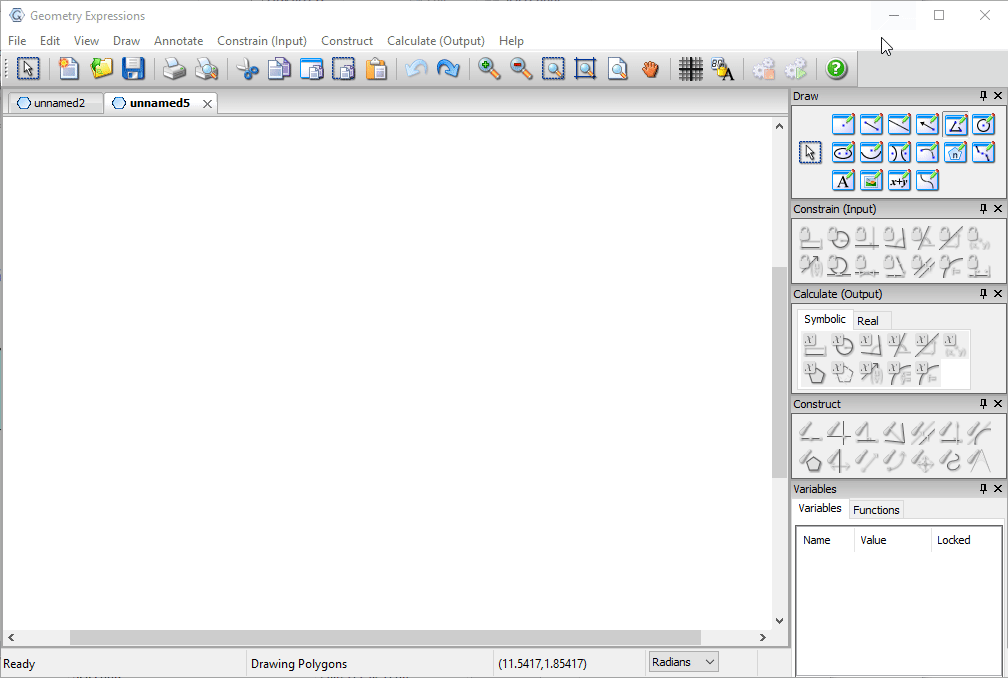The height and width of the screenshot is (678, 1008).
Task: Select the Text annotation tool in Draw panel
Action: pyautogui.click(x=843, y=181)
